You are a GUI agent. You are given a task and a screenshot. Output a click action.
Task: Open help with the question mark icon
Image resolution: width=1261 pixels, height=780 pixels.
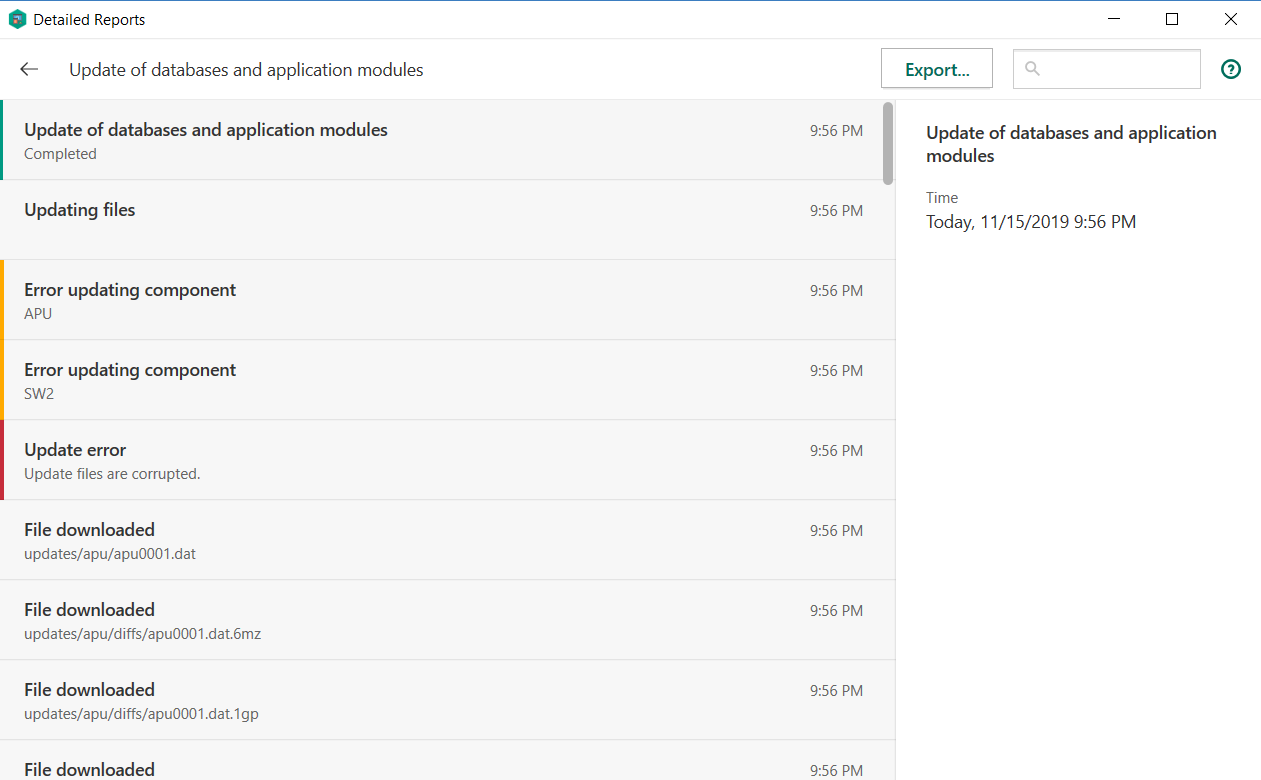tap(1231, 69)
